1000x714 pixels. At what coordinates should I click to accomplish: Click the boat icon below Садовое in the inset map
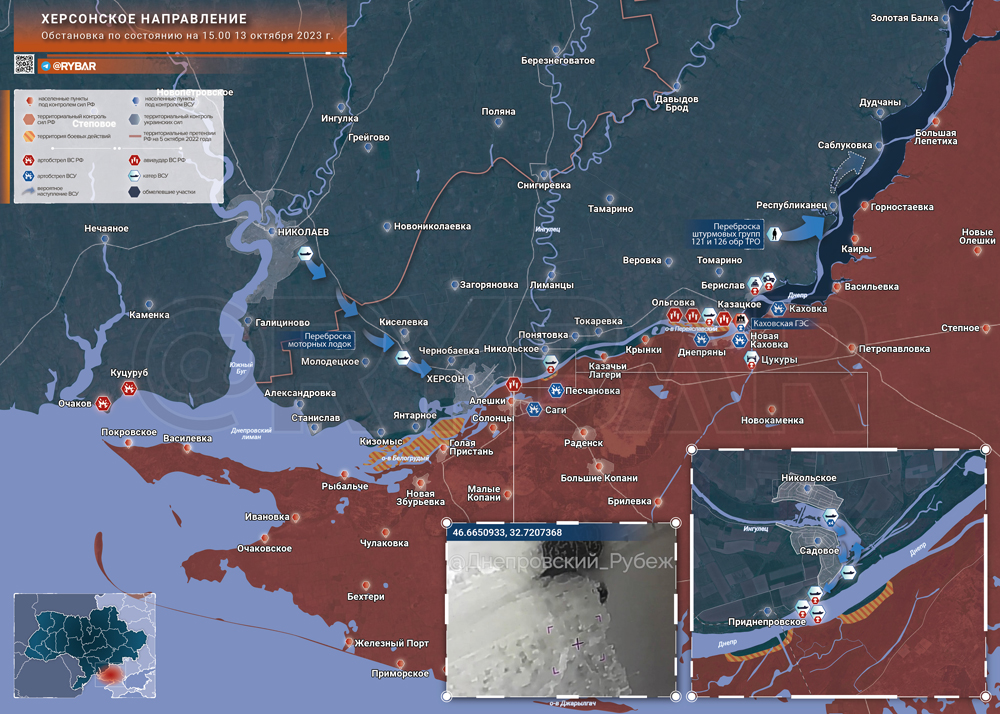pos(848,572)
